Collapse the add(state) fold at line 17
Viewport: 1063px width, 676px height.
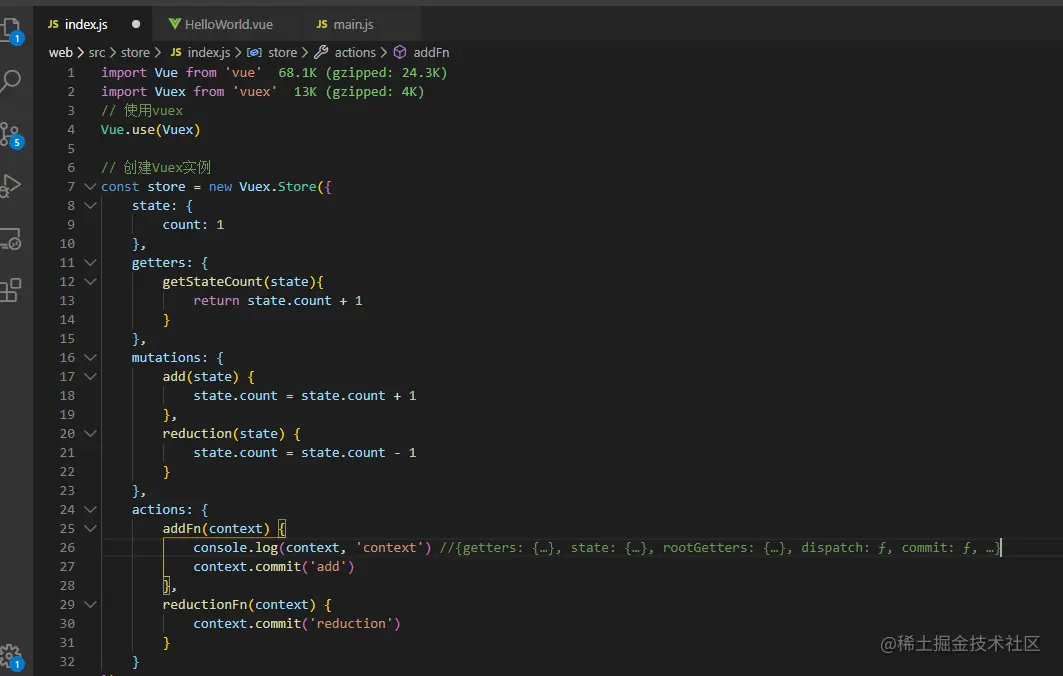89,376
